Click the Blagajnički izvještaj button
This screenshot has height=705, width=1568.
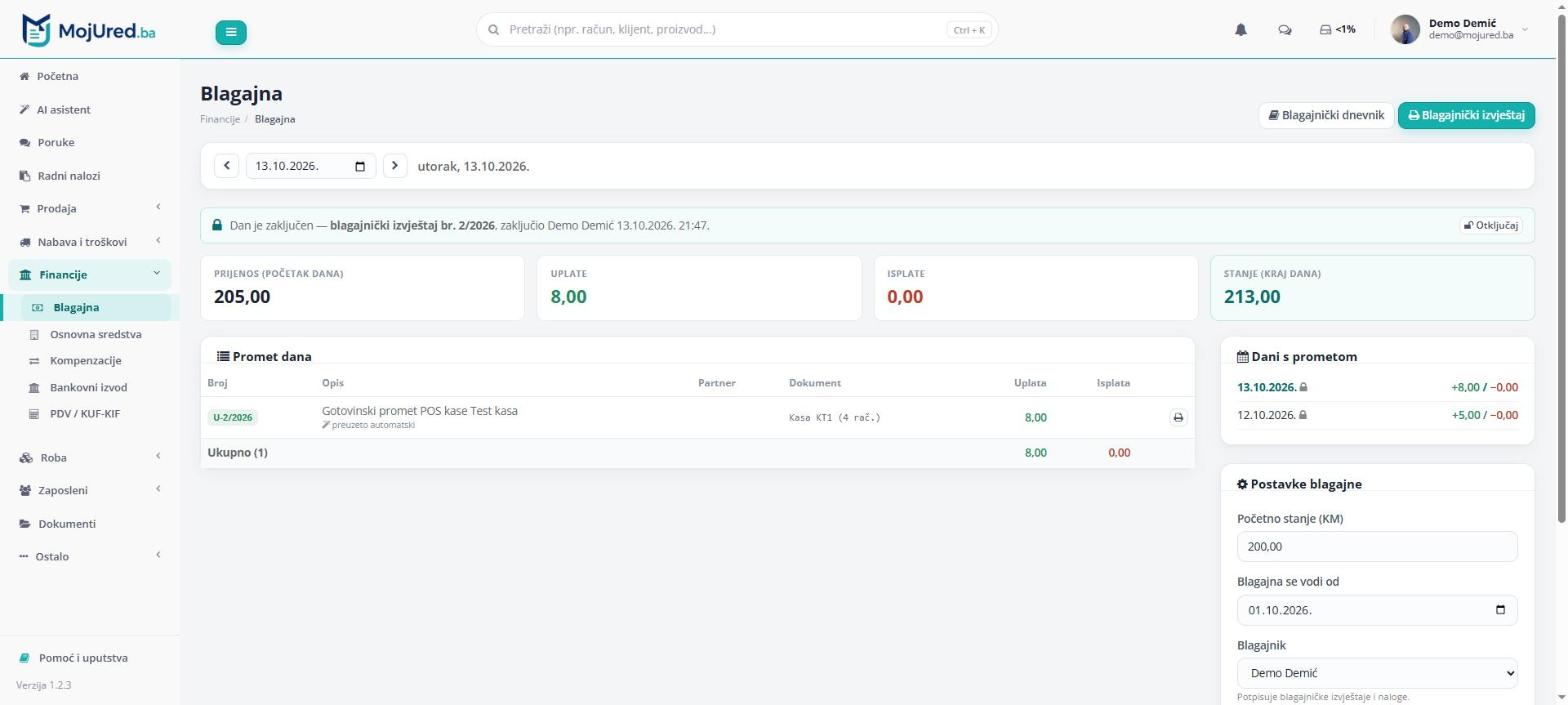pyautogui.click(x=1466, y=115)
